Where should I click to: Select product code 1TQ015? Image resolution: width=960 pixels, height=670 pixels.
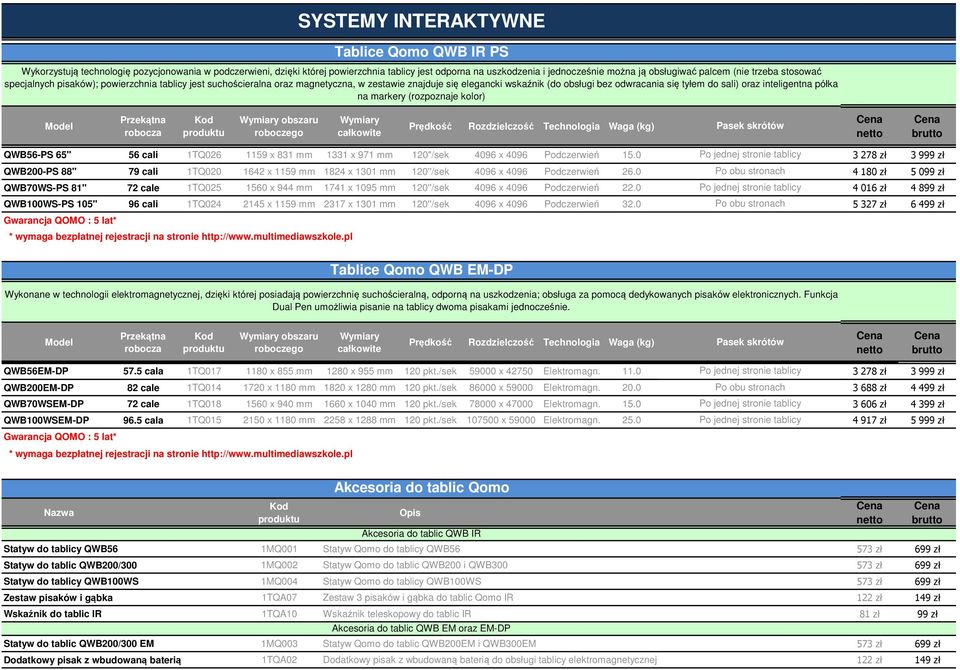(204, 420)
